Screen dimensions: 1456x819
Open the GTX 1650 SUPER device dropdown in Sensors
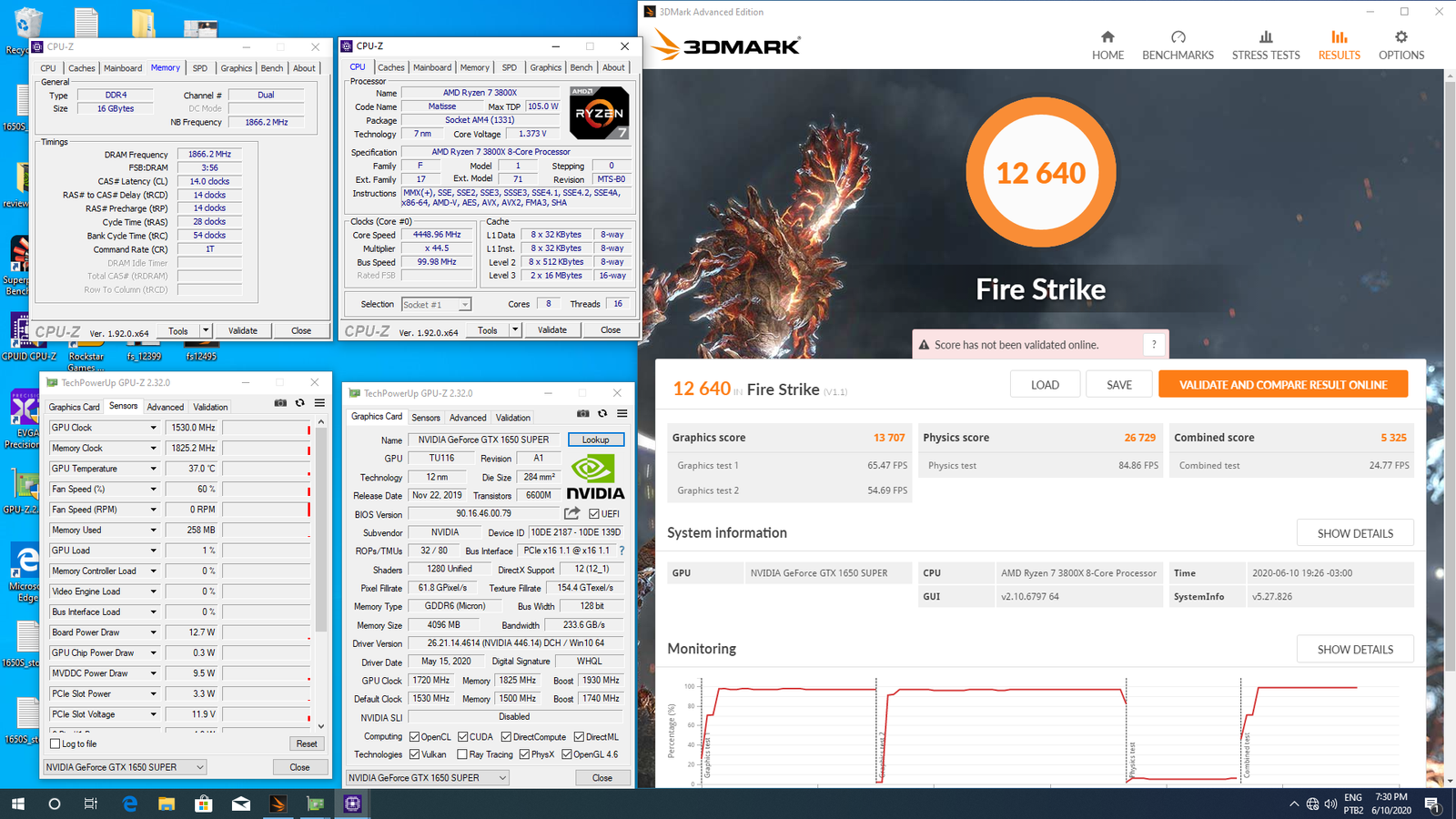click(x=199, y=767)
